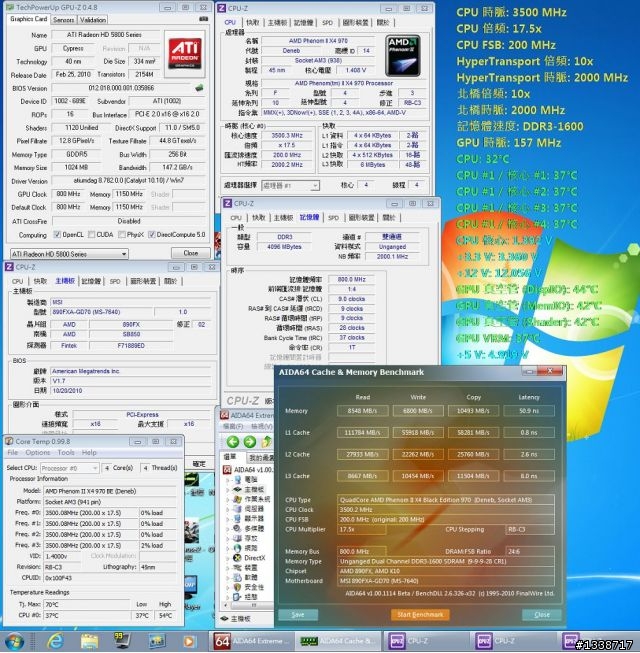This screenshot has width=640, height=653.
Task: Toggle the OpenCL checkbox in GPU-Z
Action: click(57, 234)
